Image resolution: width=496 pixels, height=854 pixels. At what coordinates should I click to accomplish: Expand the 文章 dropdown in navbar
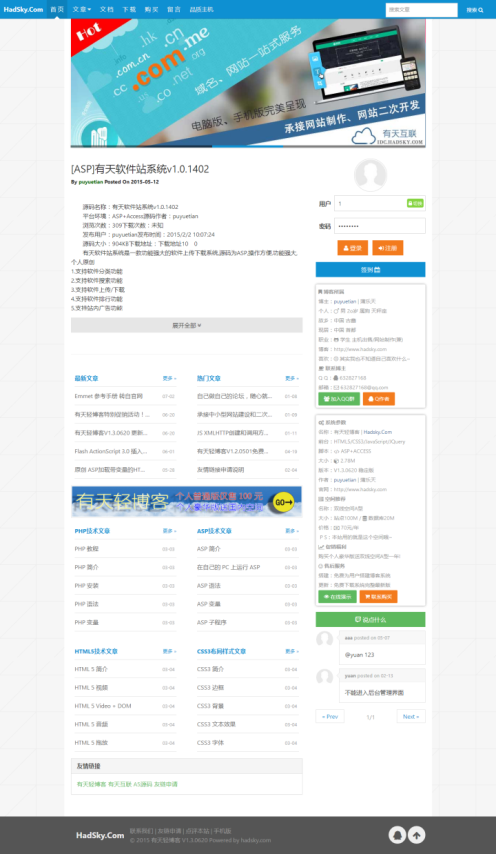(82, 9)
